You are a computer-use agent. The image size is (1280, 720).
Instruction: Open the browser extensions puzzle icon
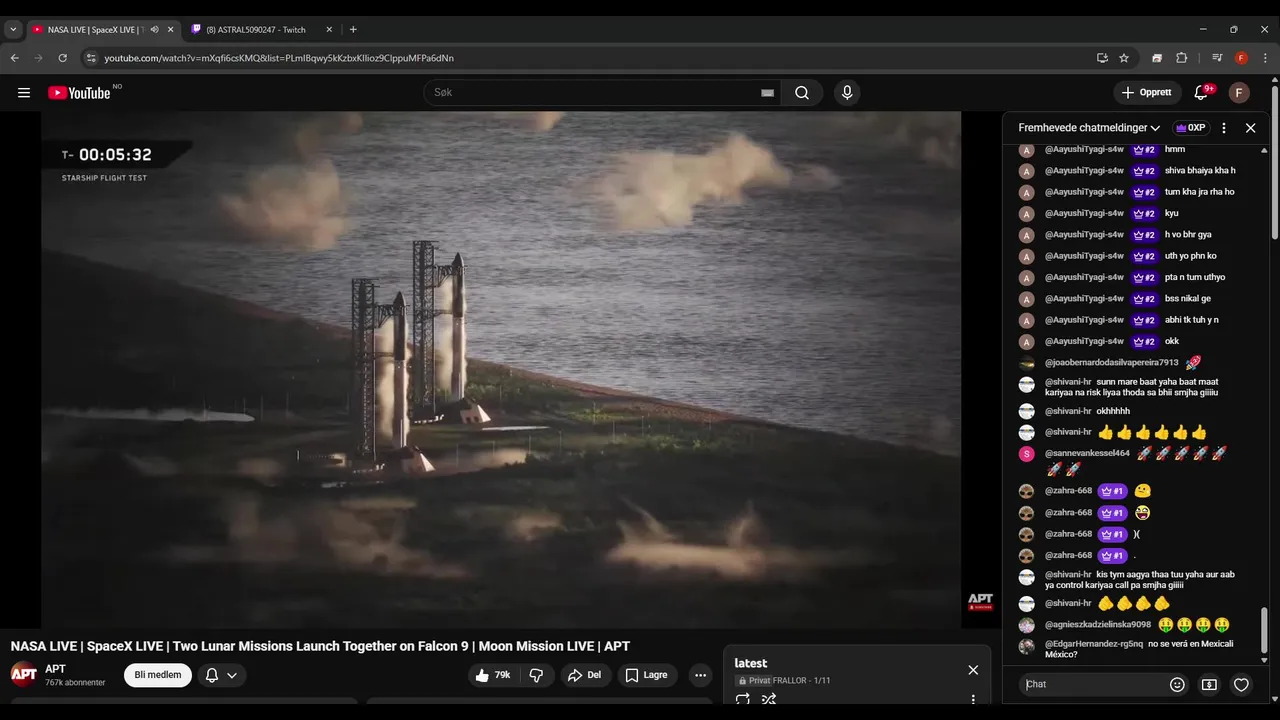click(x=1181, y=58)
